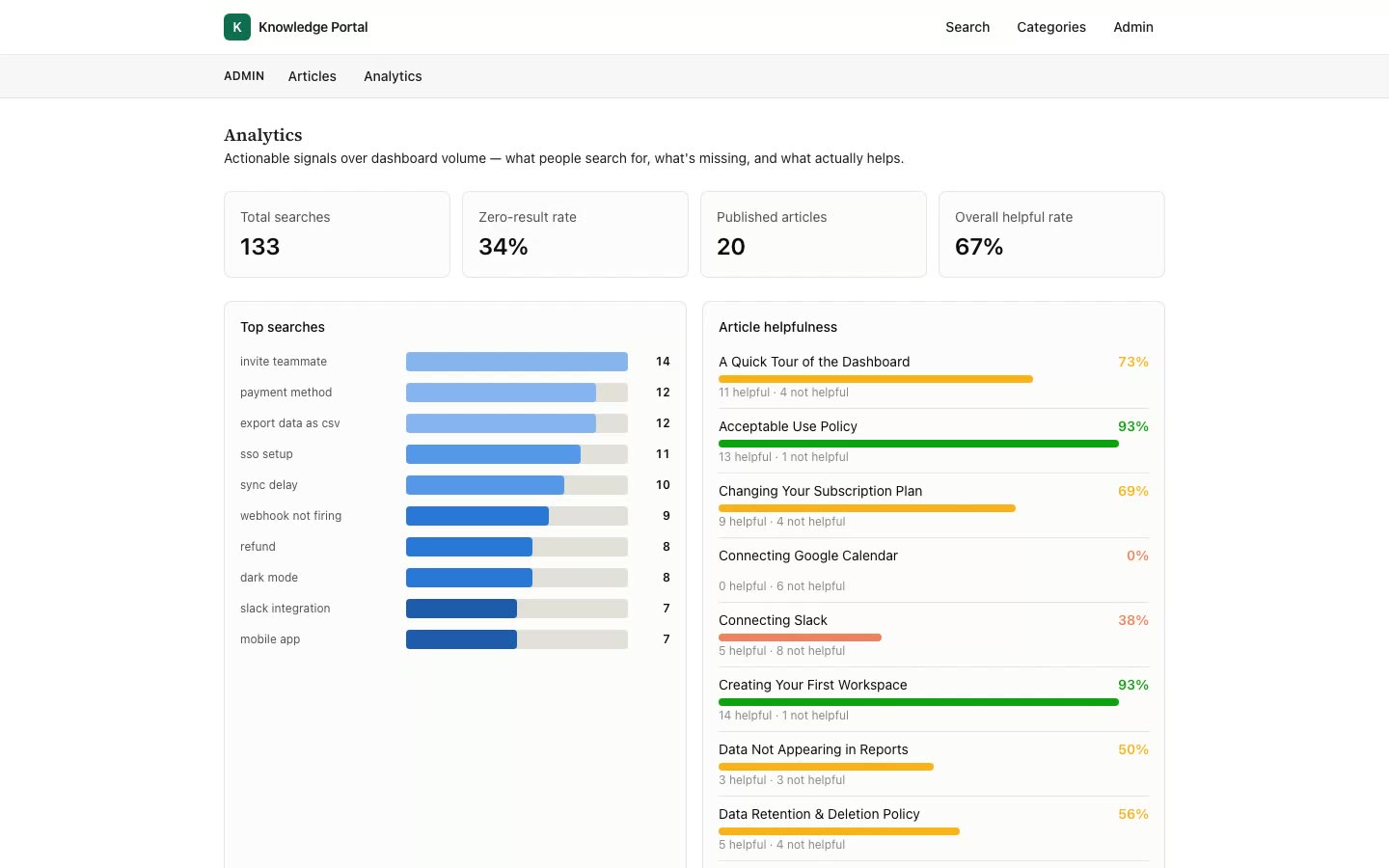This screenshot has height=868, width=1389.
Task: Click the green K logo icon
Action: [x=237, y=27]
